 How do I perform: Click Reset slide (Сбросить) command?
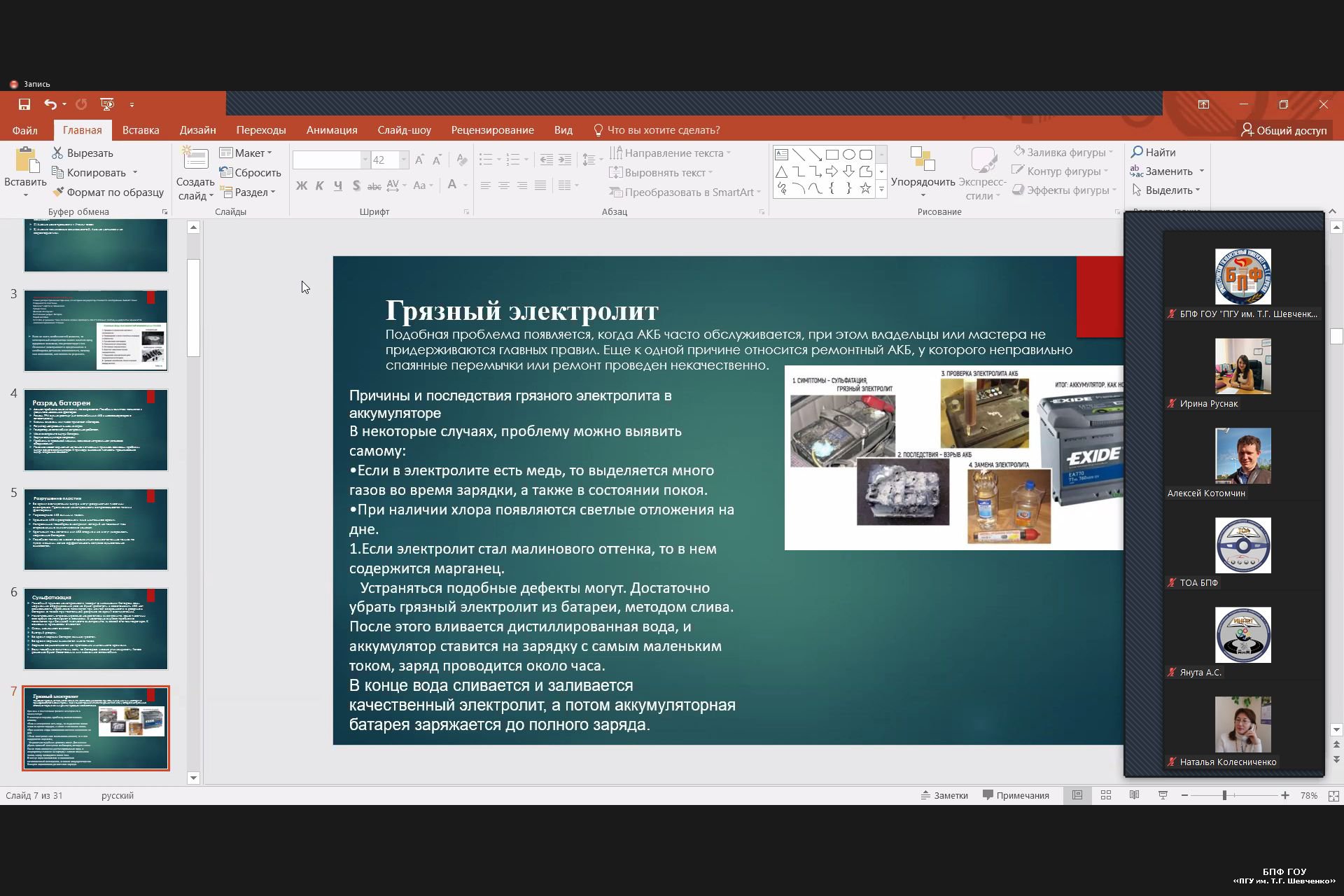tap(250, 172)
